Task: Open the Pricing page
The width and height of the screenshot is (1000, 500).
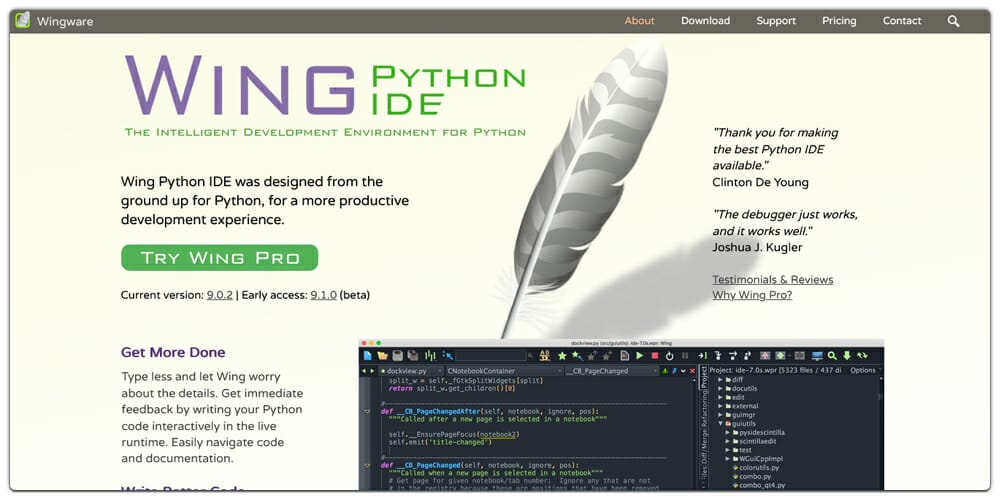Action: 839,21
